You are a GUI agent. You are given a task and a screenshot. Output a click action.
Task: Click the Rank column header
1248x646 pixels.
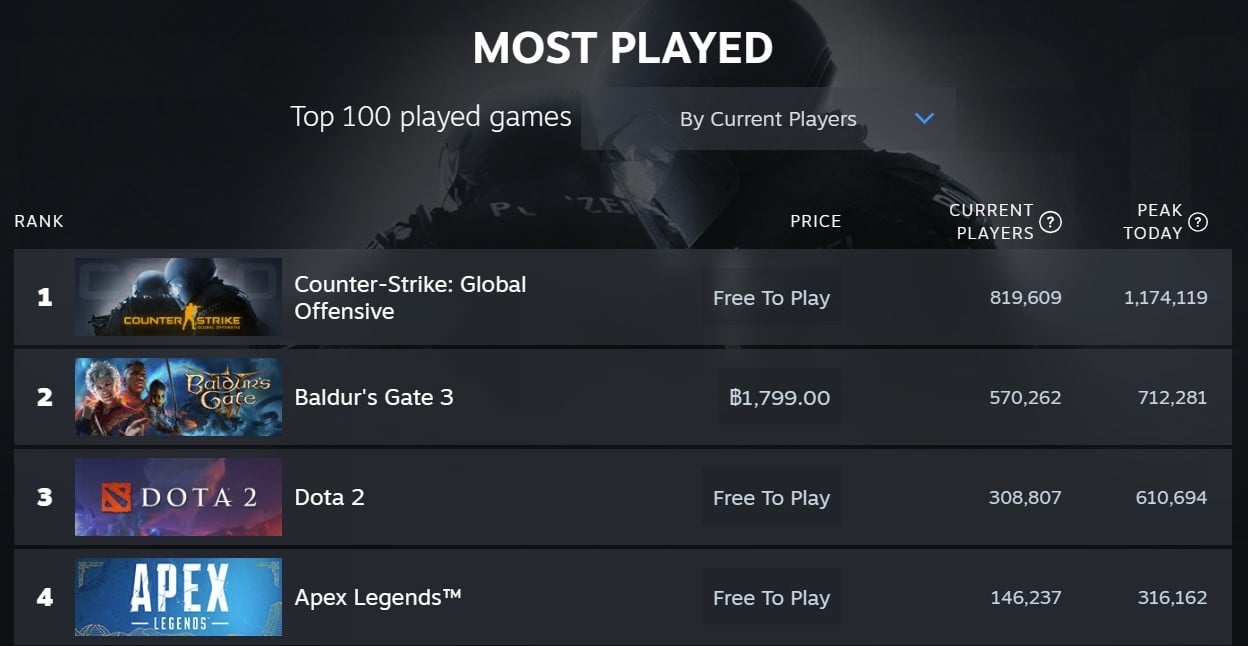[x=39, y=221]
